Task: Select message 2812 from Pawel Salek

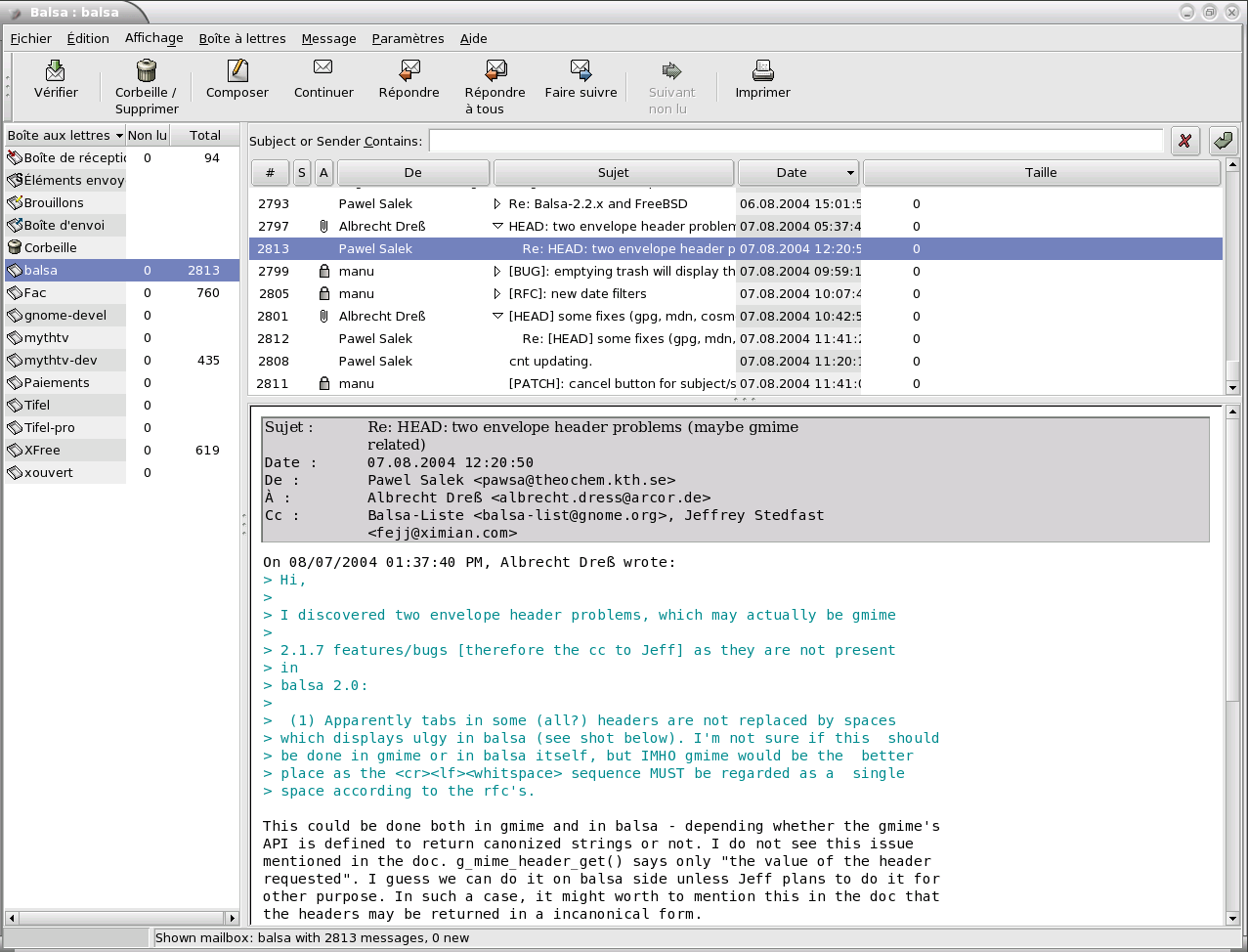Action: pyautogui.click(x=736, y=338)
